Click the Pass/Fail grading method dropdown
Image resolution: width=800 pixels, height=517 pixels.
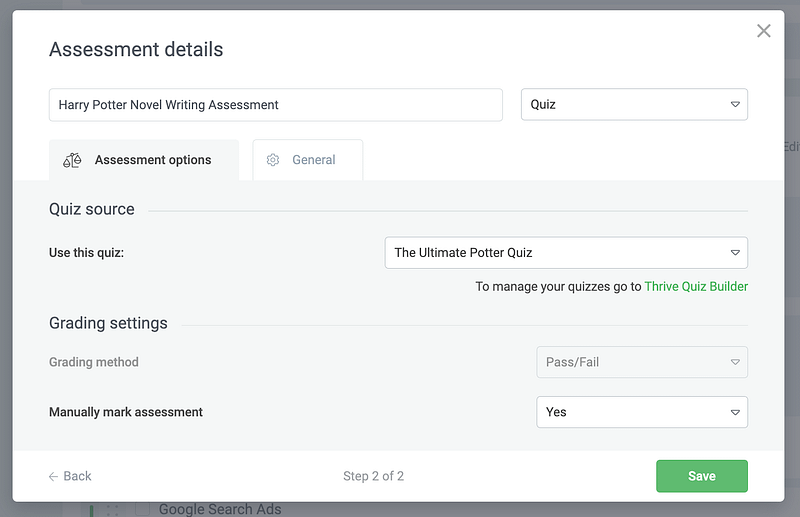tap(642, 362)
